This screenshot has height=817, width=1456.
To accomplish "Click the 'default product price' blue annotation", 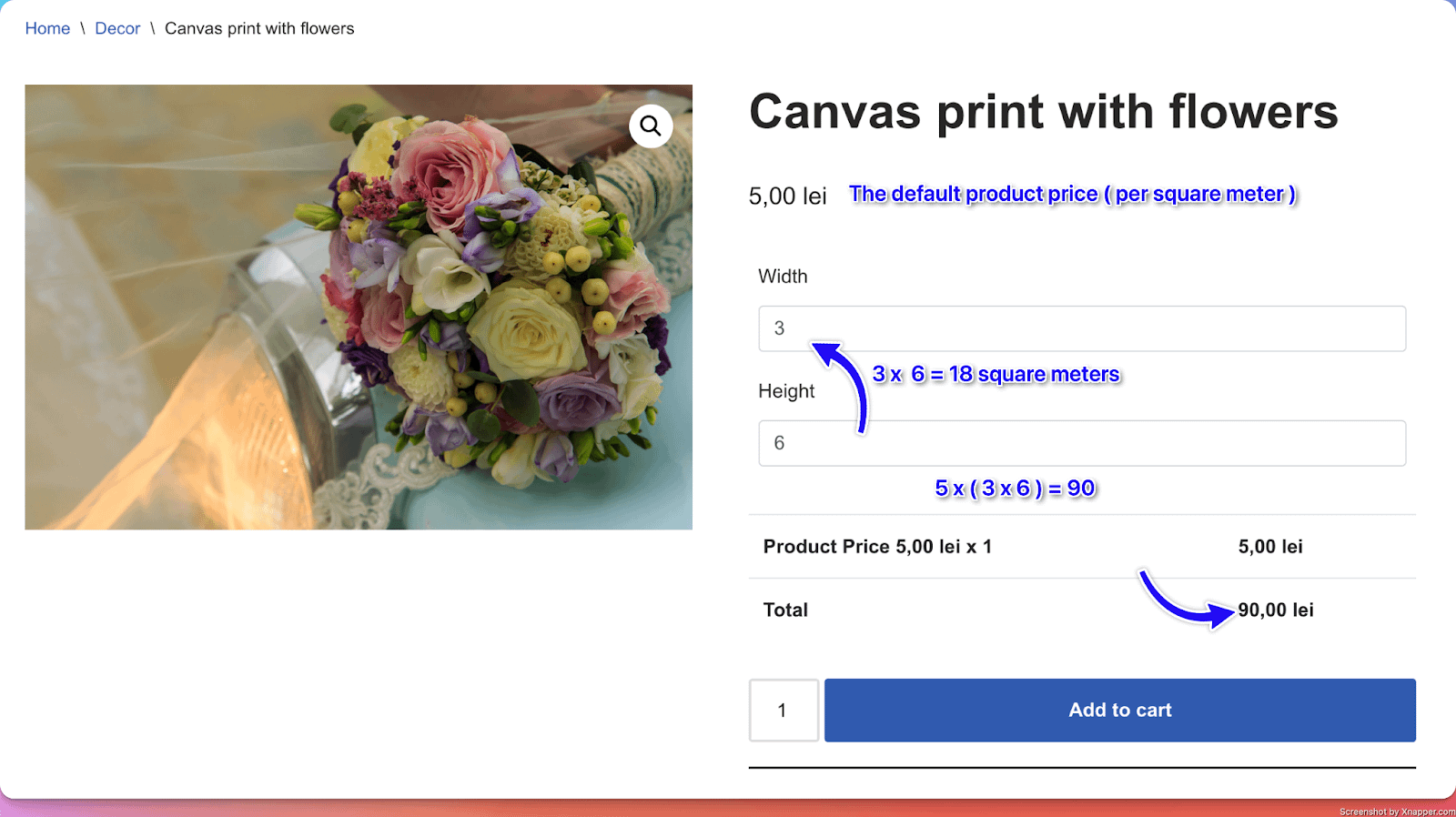I will [1072, 194].
